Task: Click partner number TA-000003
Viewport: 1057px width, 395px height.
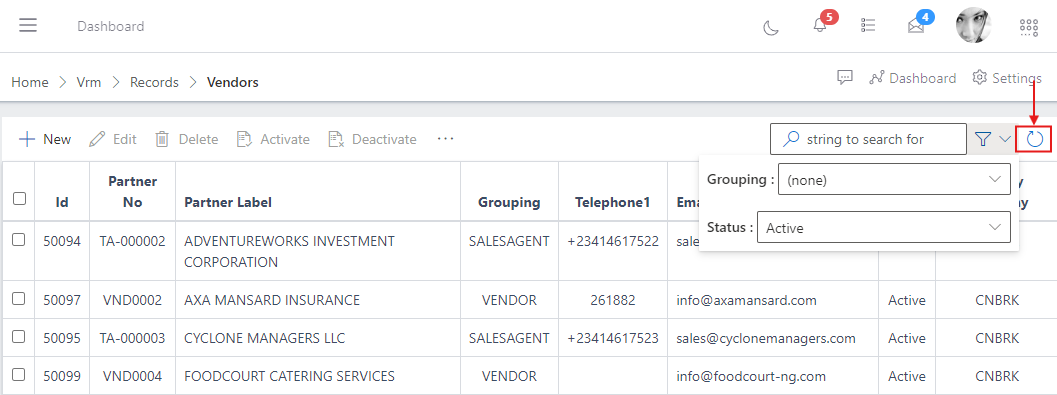Action: click(x=133, y=338)
